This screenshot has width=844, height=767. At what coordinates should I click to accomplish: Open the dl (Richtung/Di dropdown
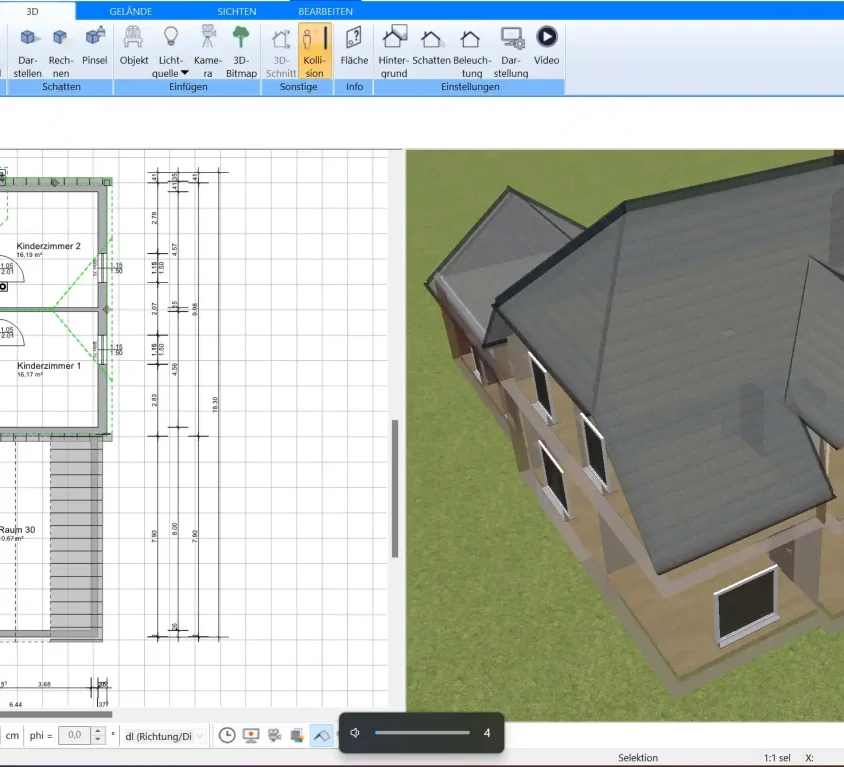click(x=164, y=736)
